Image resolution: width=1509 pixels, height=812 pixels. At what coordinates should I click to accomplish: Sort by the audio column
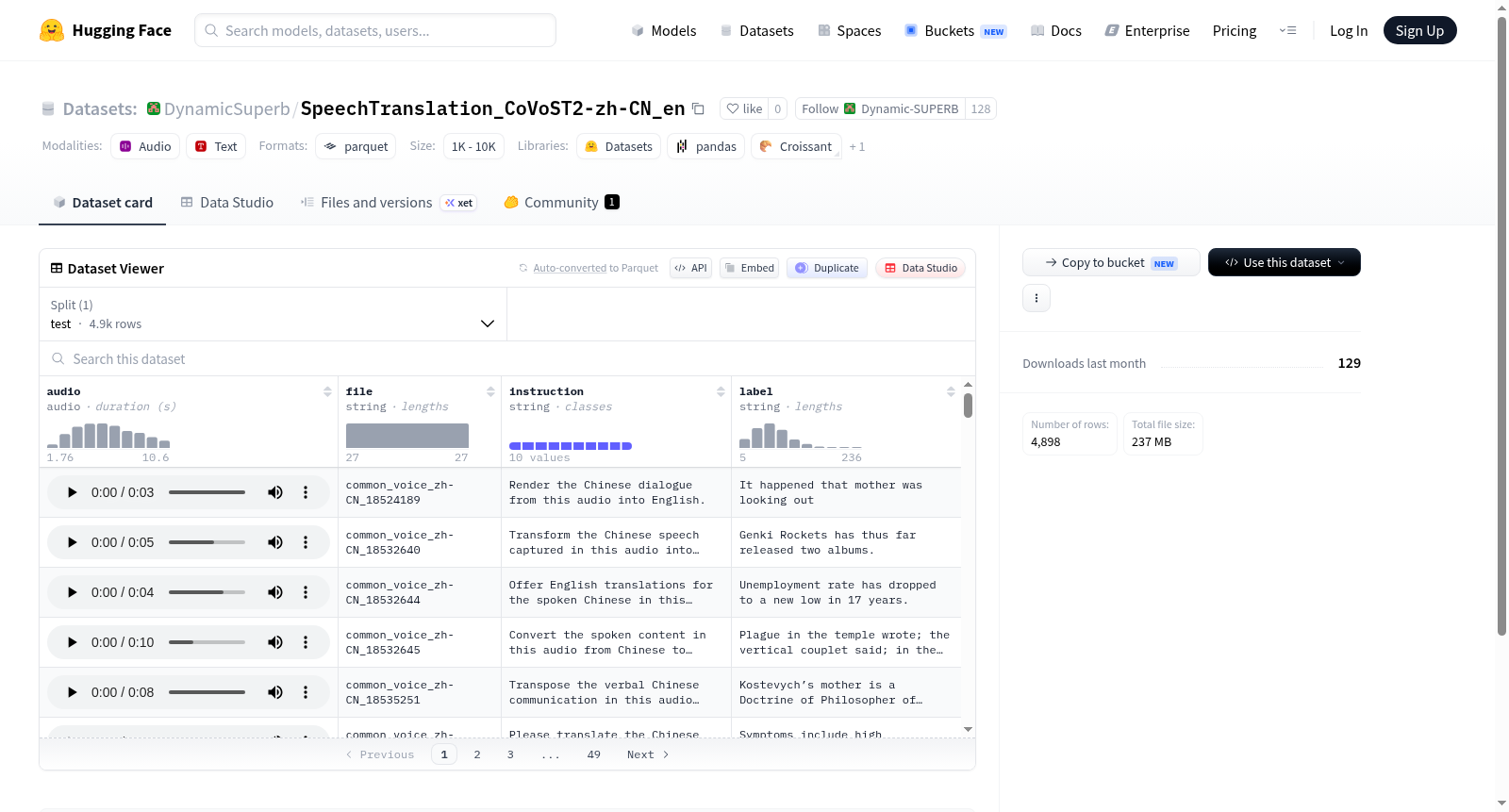click(x=327, y=391)
